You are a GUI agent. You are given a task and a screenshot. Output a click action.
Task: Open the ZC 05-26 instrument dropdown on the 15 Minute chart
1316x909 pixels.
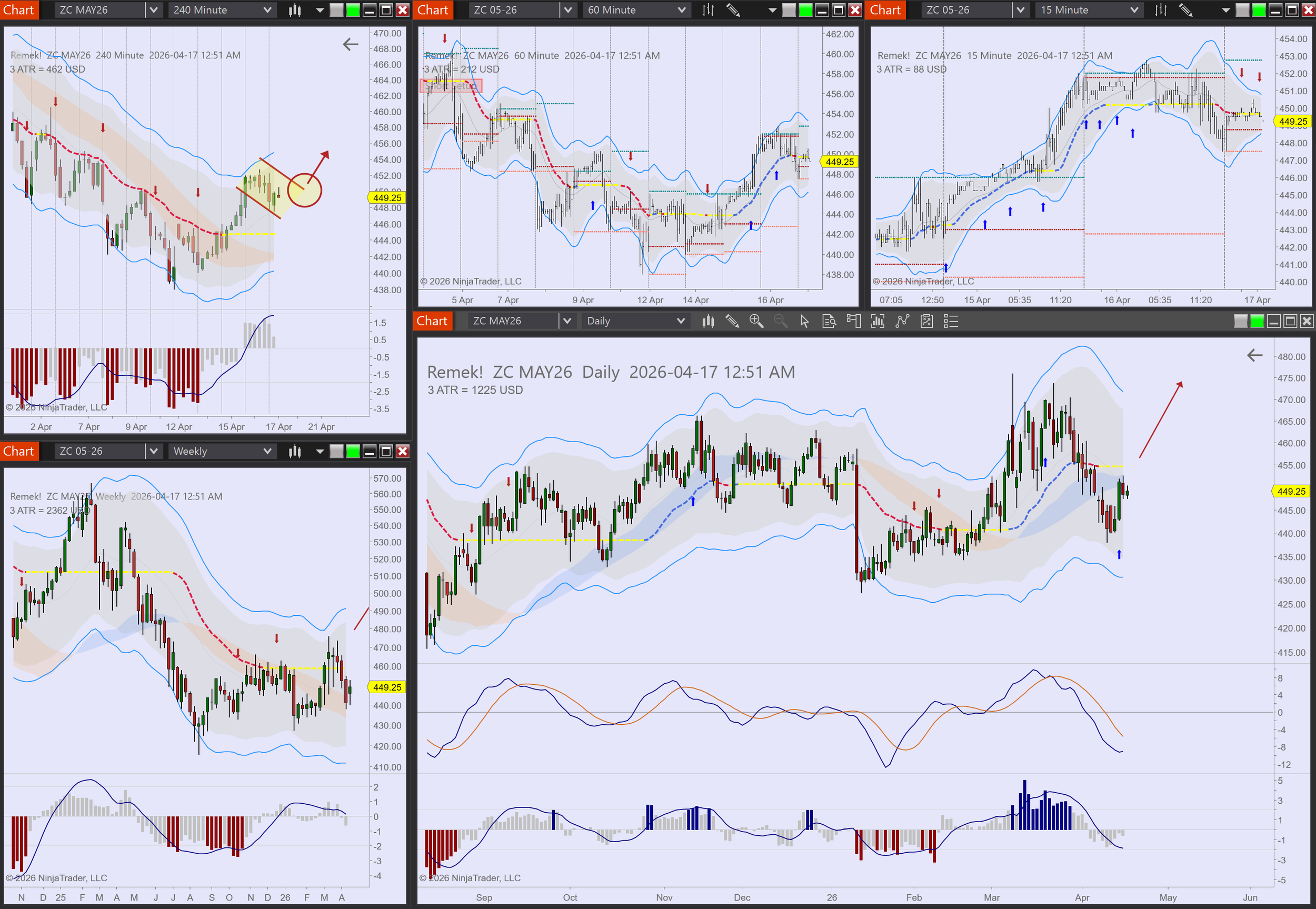pyautogui.click(x=1021, y=9)
